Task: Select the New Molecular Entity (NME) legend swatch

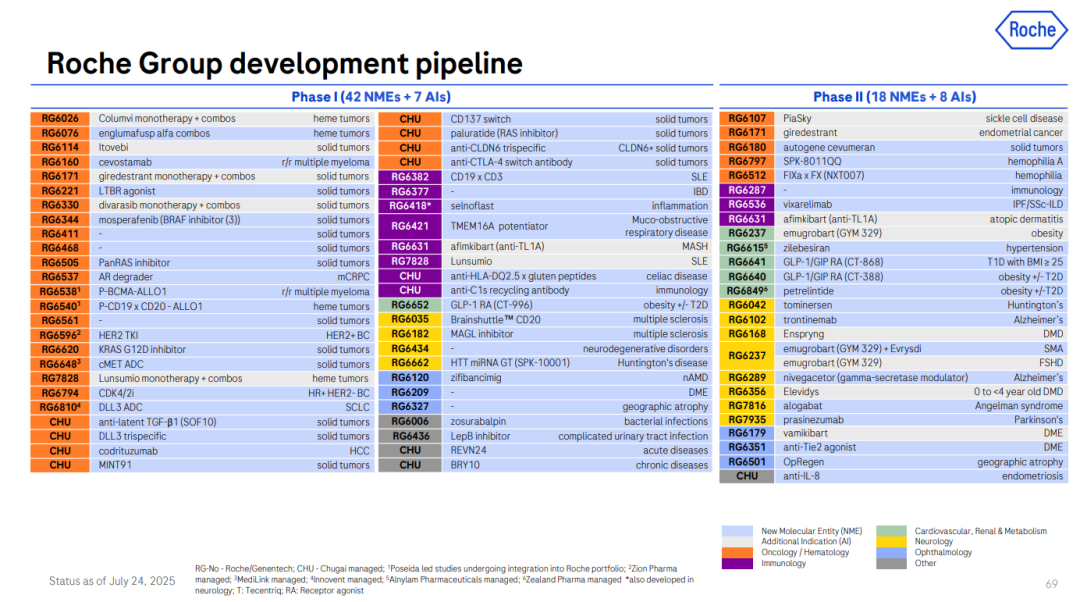Action: click(736, 531)
